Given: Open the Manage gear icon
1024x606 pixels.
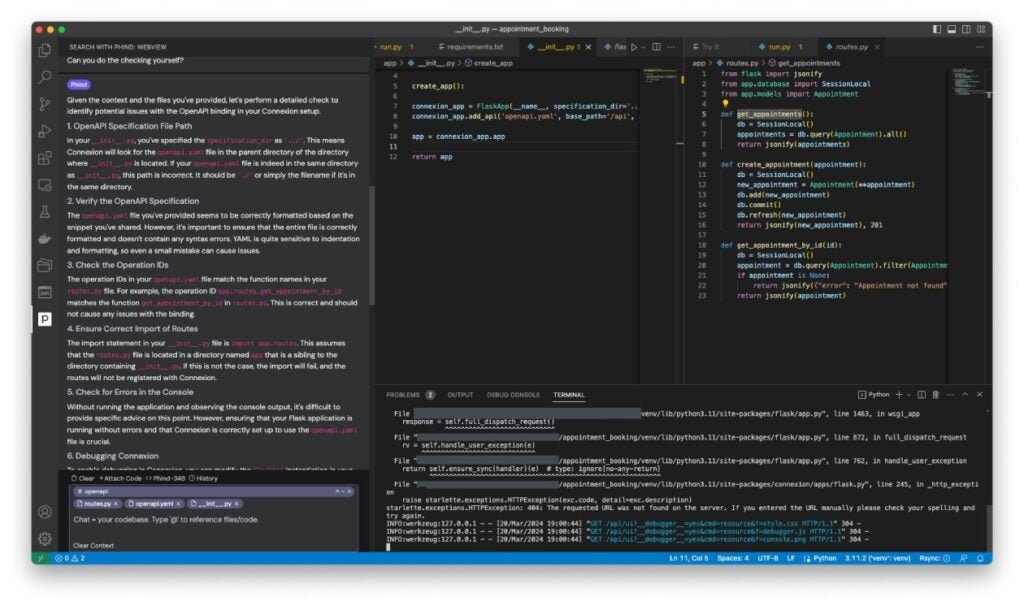Looking at the screenshot, I should pyautogui.click(x=44, y=539).
